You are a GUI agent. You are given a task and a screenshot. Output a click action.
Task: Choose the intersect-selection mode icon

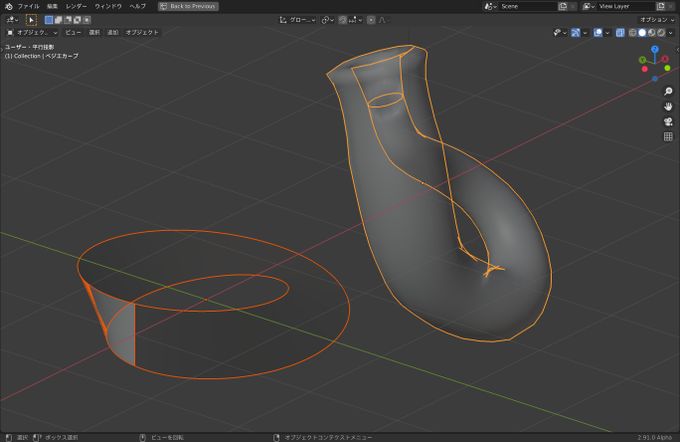pyautogui.click(x=87, y=20)
